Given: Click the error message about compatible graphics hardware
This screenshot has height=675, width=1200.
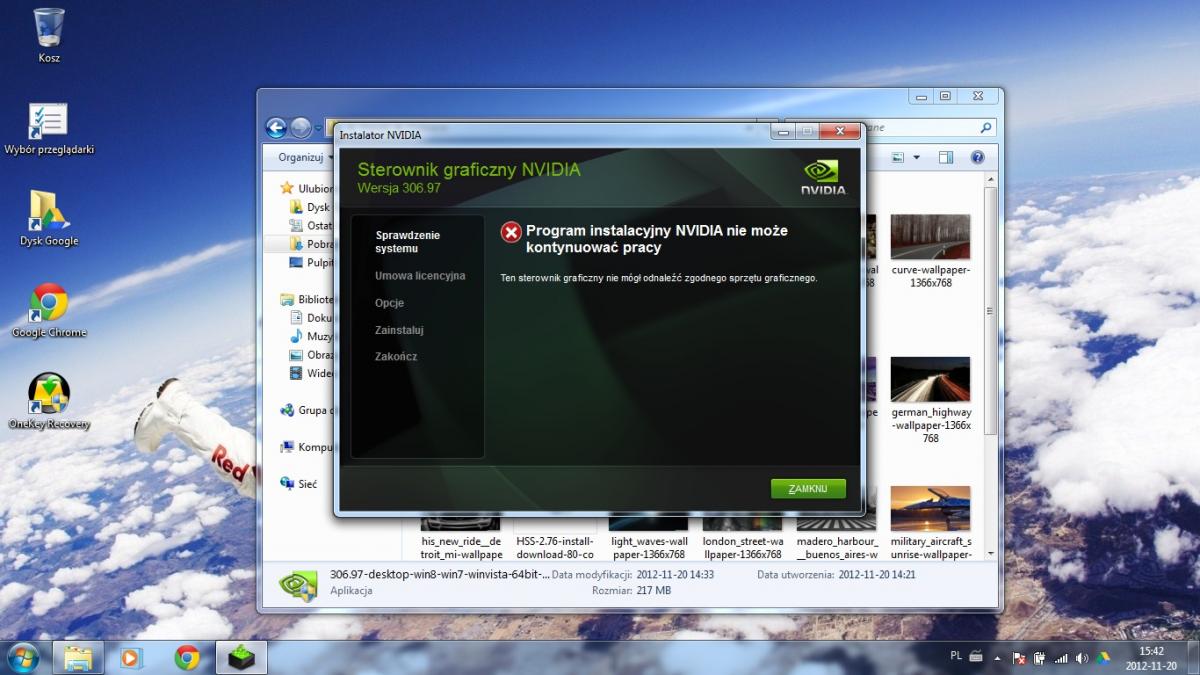Looking at the screenshot, I should tap(659, 277).
